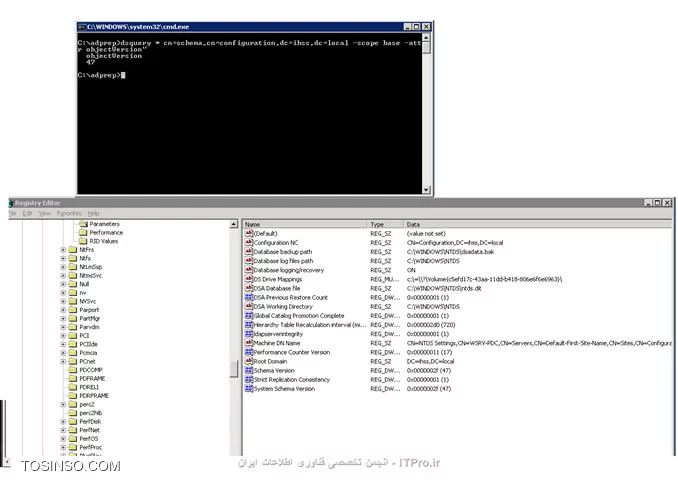Click the DWORD icon of DSA Previous Restore Count
The width and height of the screenshot is (678, 487).
click(x=249, y=298)
